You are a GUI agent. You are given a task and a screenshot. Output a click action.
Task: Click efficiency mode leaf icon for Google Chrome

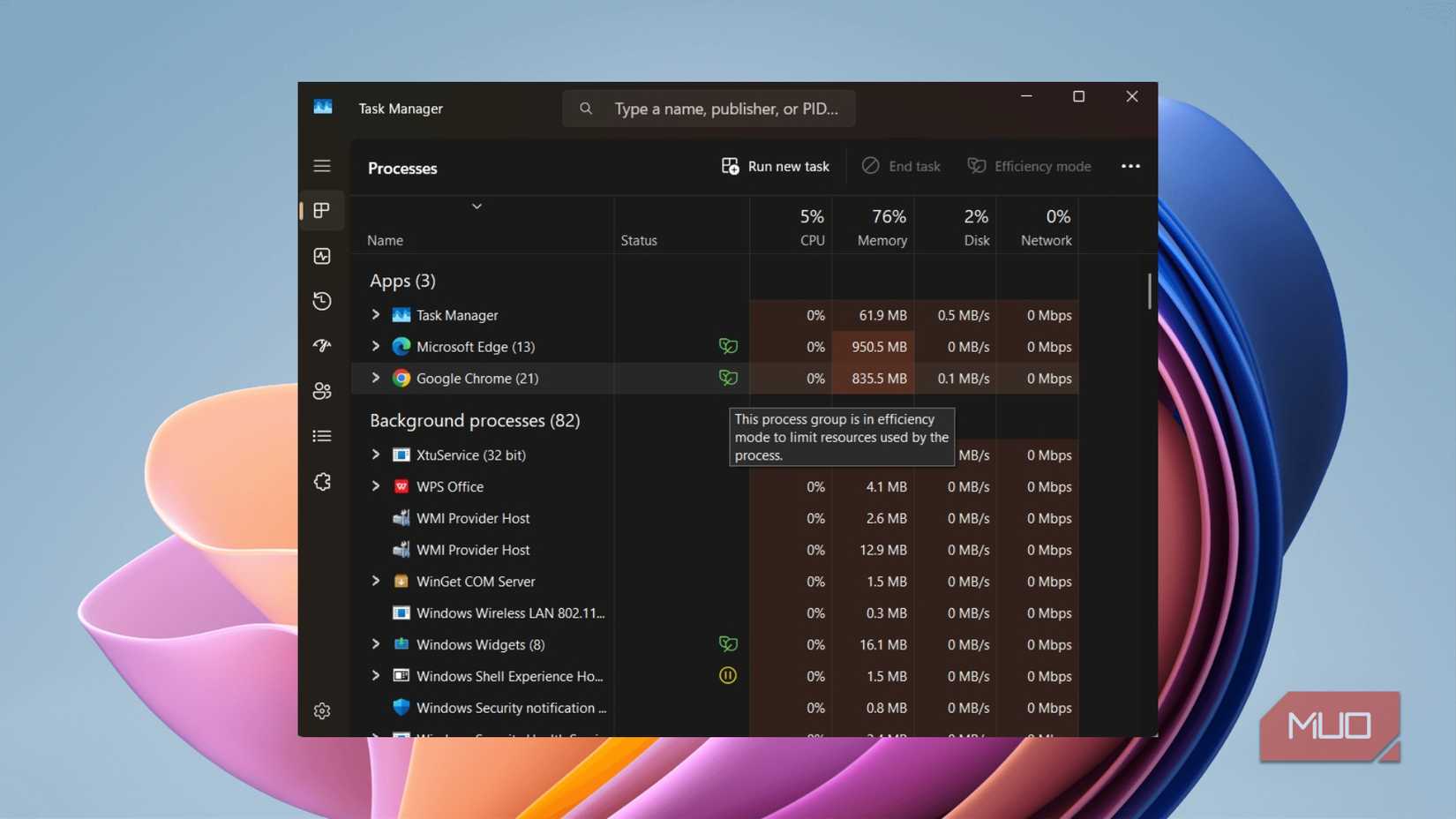point(728,378)
